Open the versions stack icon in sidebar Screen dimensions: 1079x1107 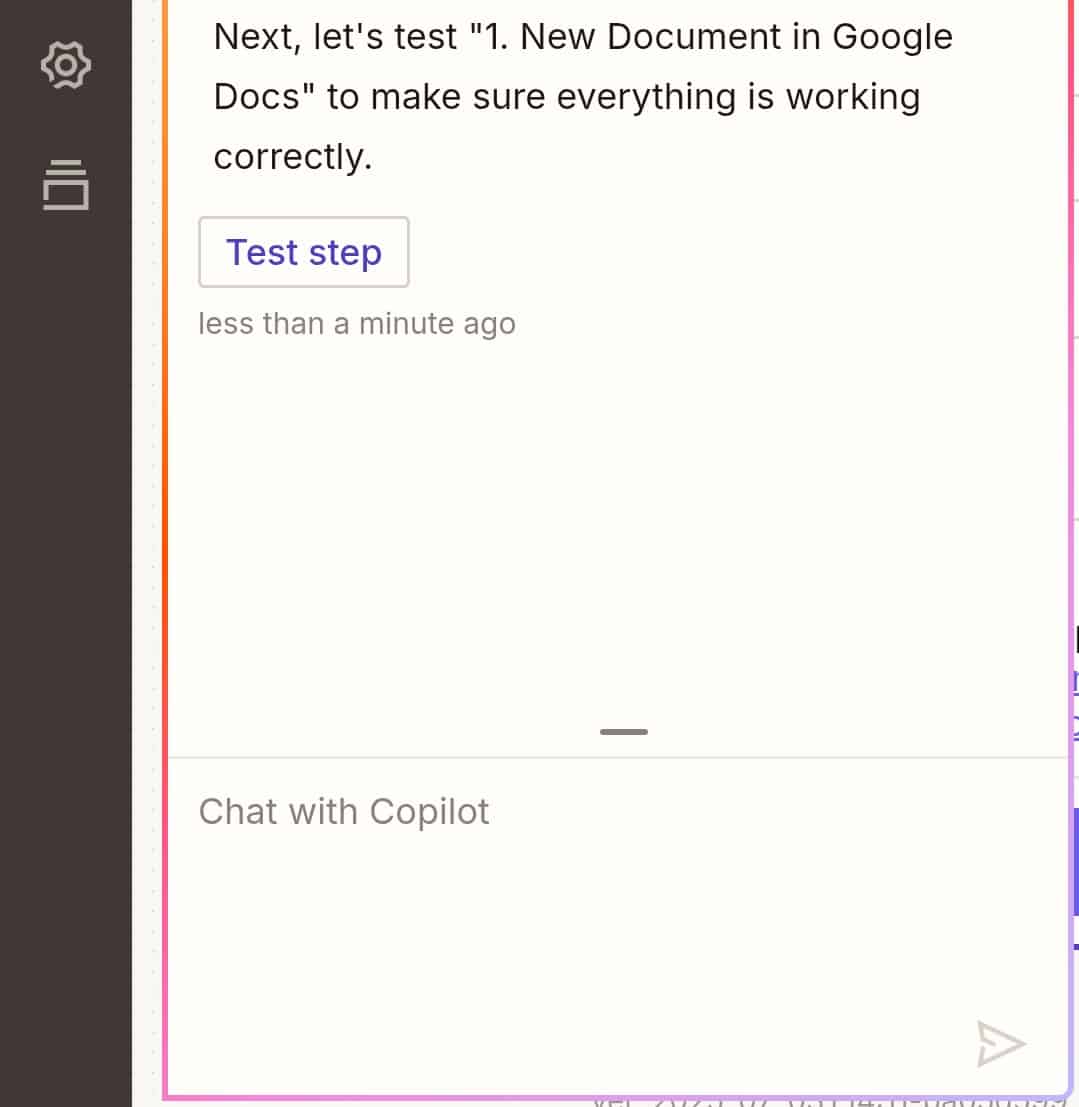[66, 185]
